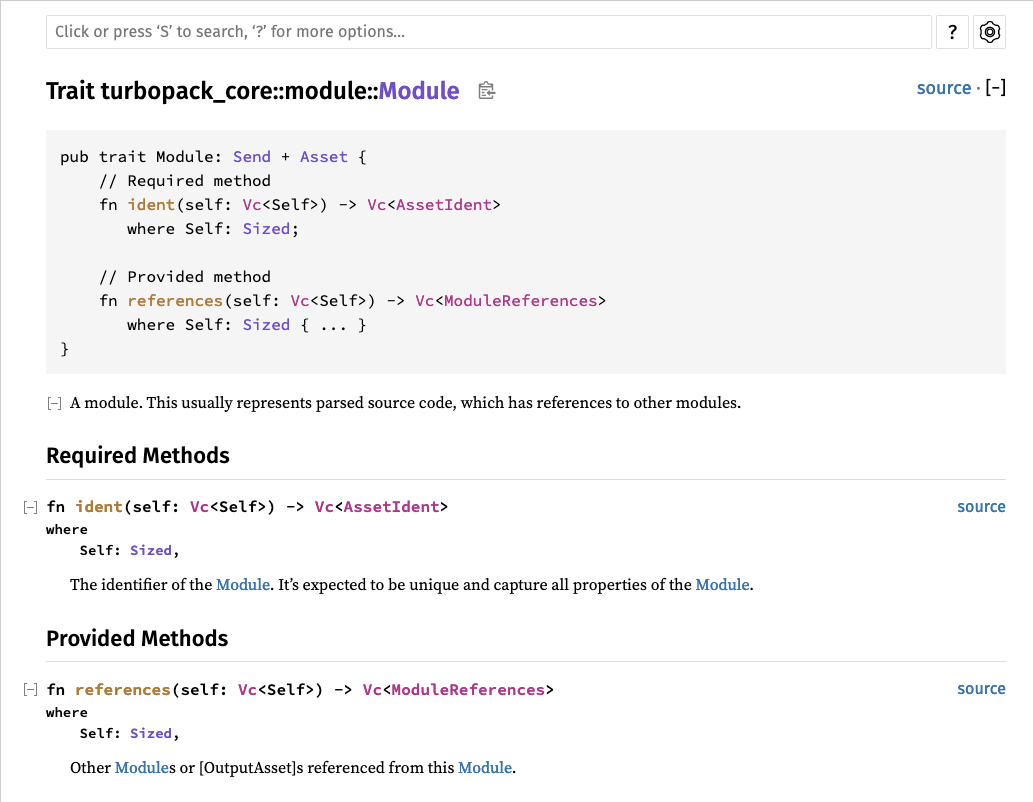Jump to references from the trait code block
The height and width of the screenshot is (802, 1033).
[175, 301]
